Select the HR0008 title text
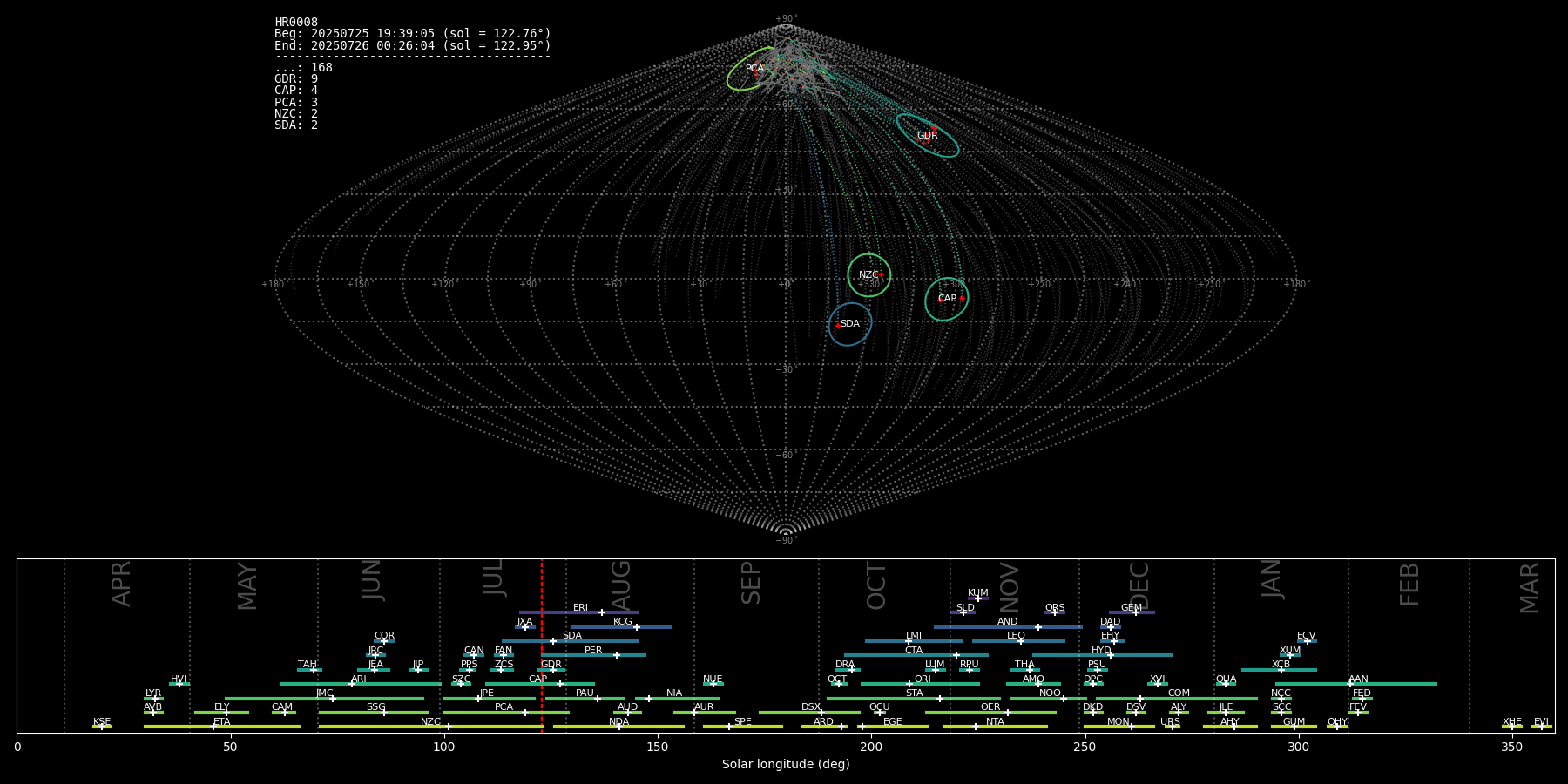Image resolution: width=1568 pixels, height=784 pixels. coord(296,23)
